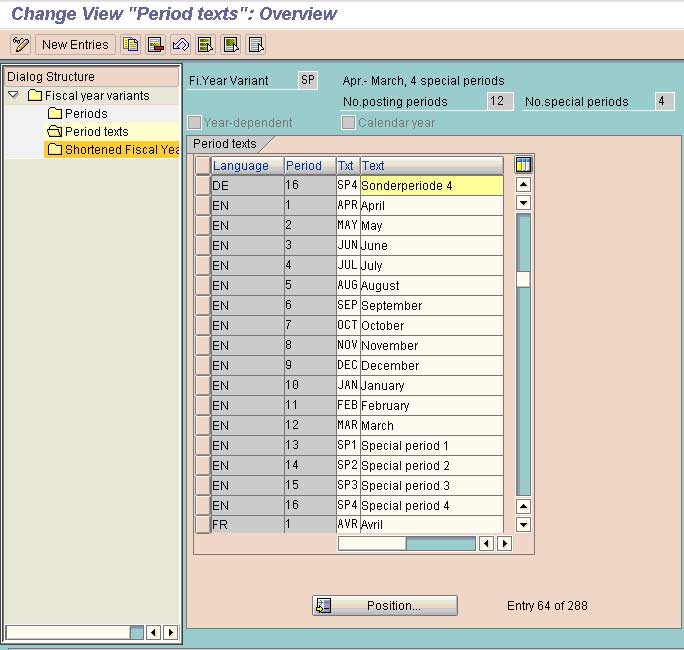Click the Undo Change toolbar icon

point(180,44)
